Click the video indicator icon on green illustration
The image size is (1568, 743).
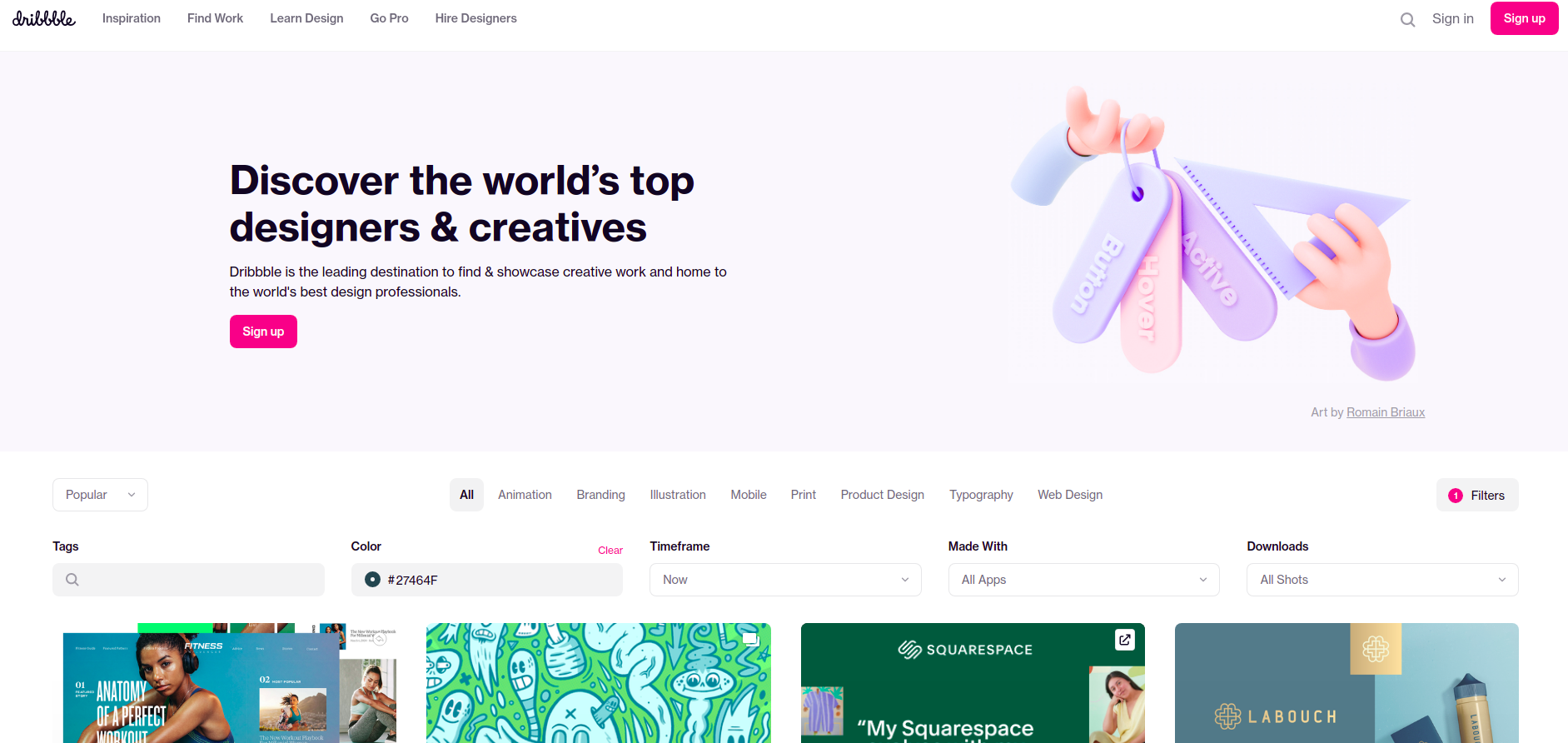750,639
